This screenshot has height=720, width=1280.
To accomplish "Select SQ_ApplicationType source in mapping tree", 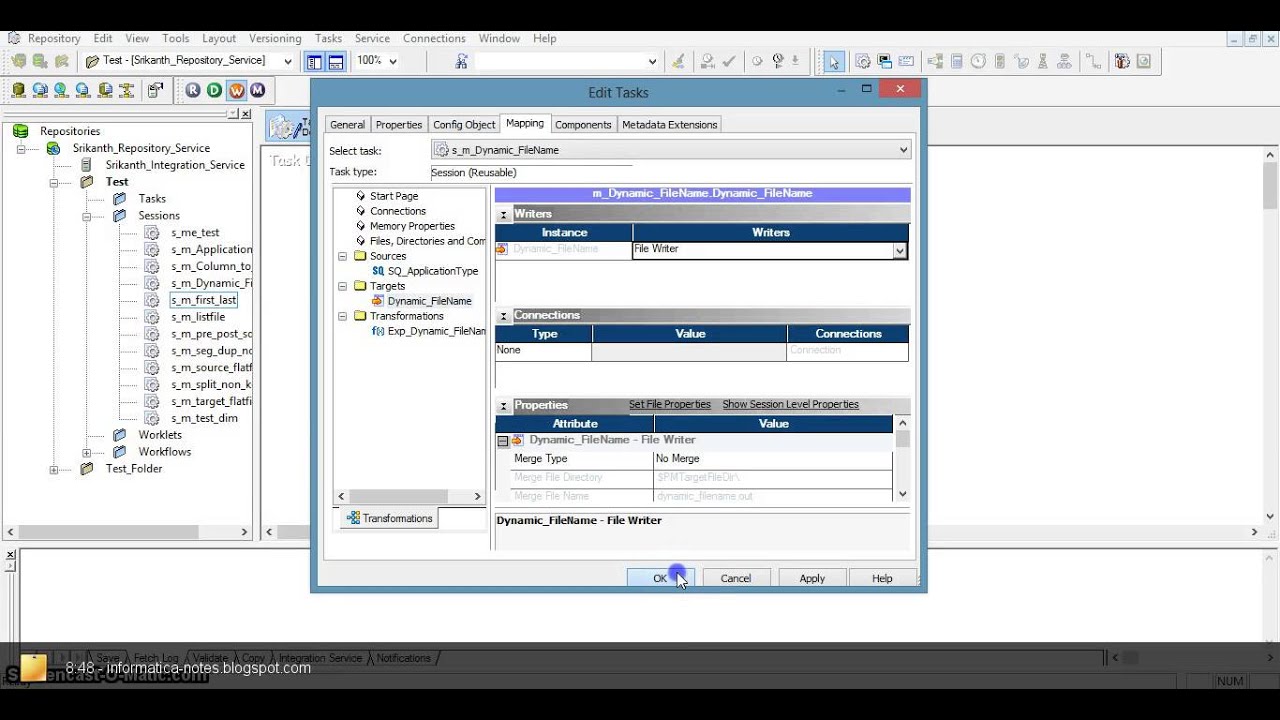I will tap(433, 271).
